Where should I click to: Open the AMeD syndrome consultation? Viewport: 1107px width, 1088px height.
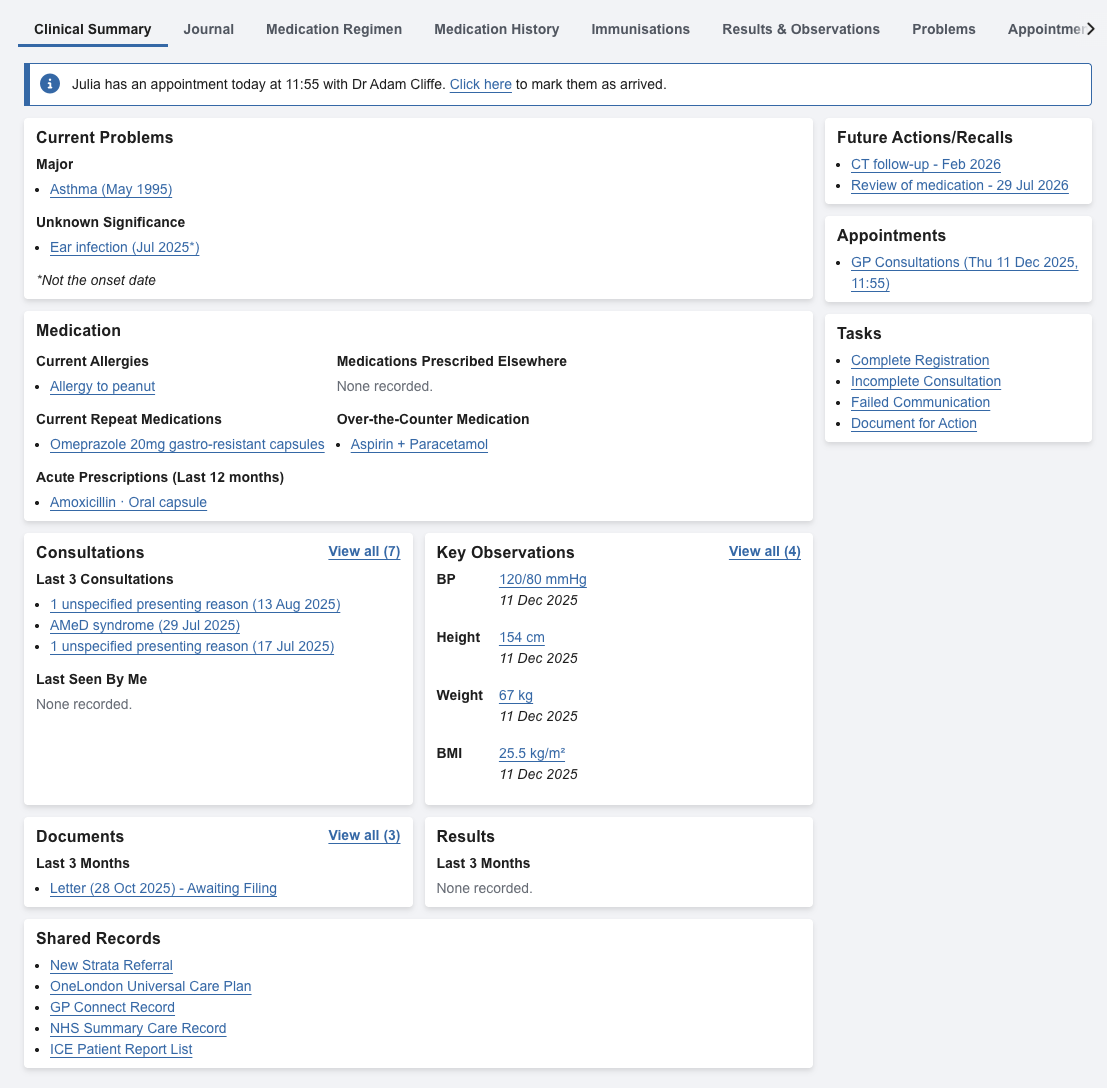(145, 625)
